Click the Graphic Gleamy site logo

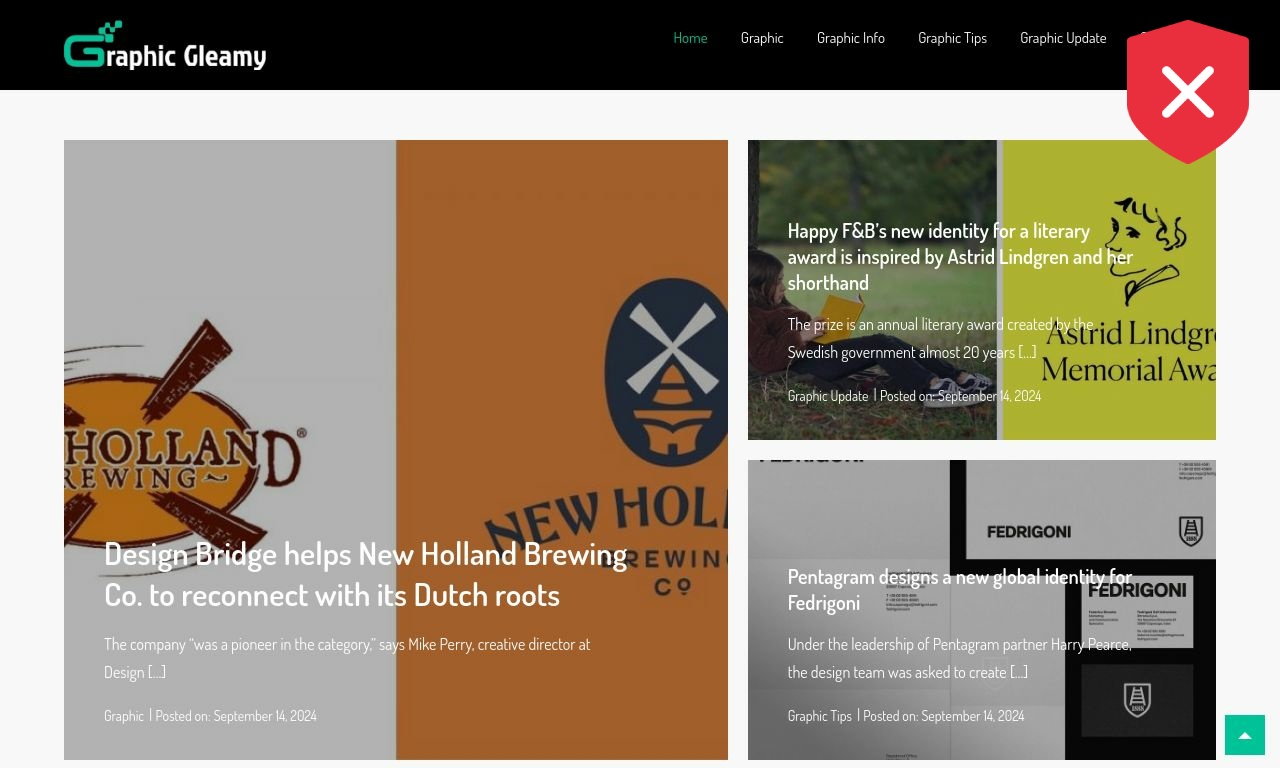(x=165, y=45)
